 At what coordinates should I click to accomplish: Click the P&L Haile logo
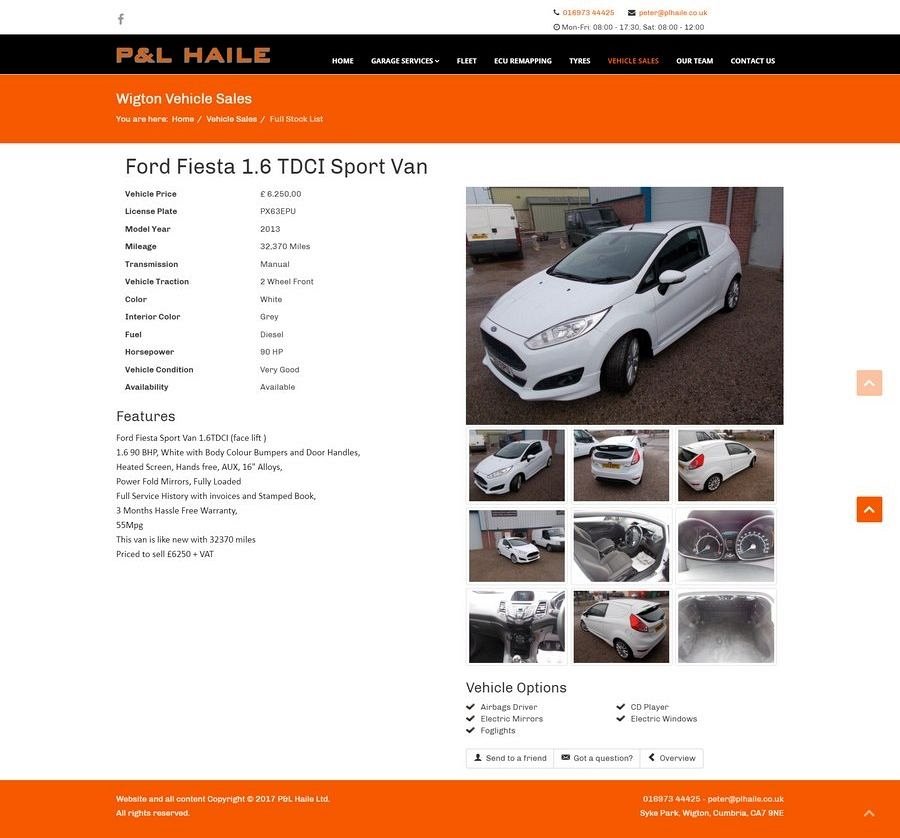pyautogui.click(x=193, y=55)
